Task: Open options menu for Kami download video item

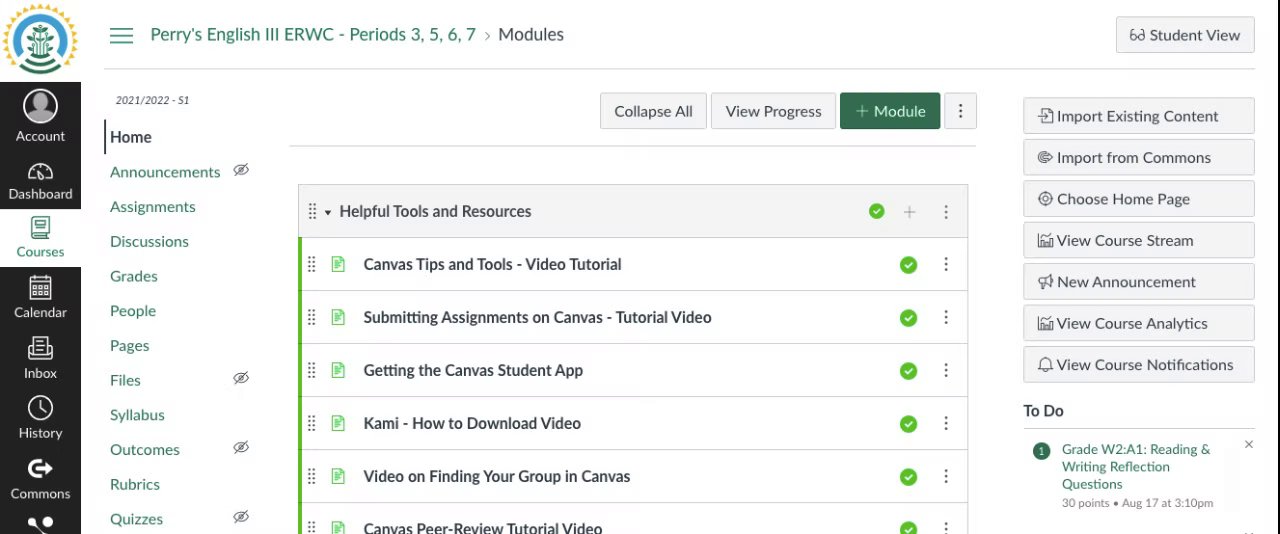Action: point(946,424)
